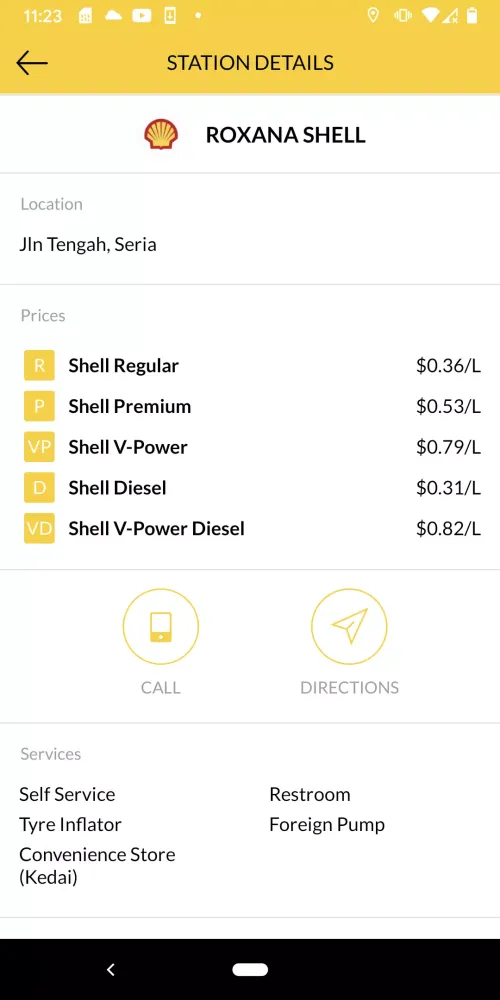This screenshot has height=1000, width=500.
Task: Tap the Self Service entry
Action: pyautogui.click(x=67, y=795)
